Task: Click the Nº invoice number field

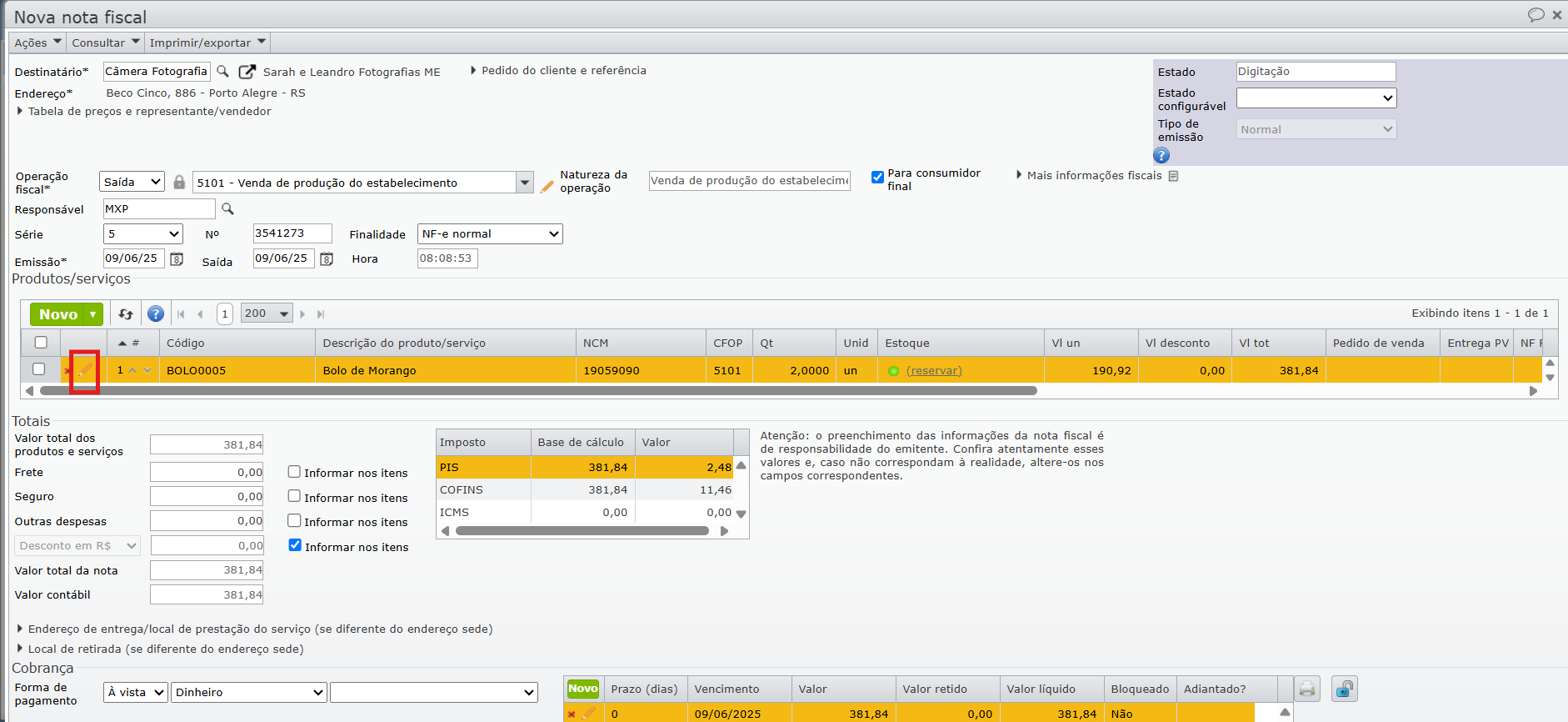Action: point(292,233)
